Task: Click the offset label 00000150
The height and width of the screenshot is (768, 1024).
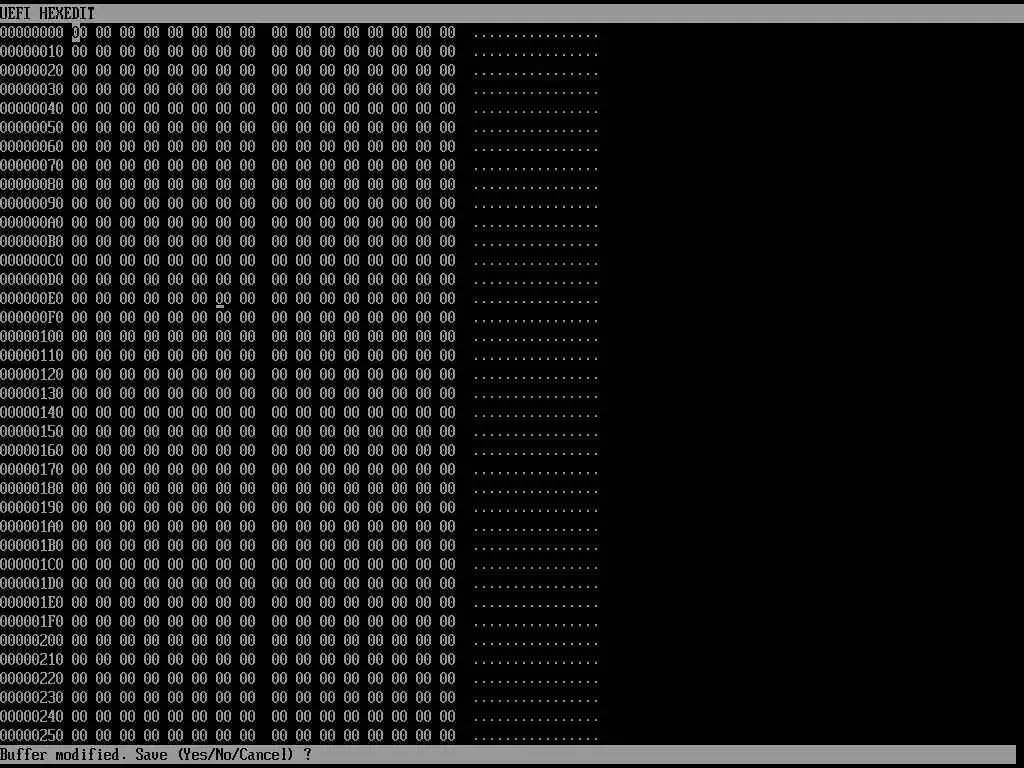Action: click(x=32, y=432)
